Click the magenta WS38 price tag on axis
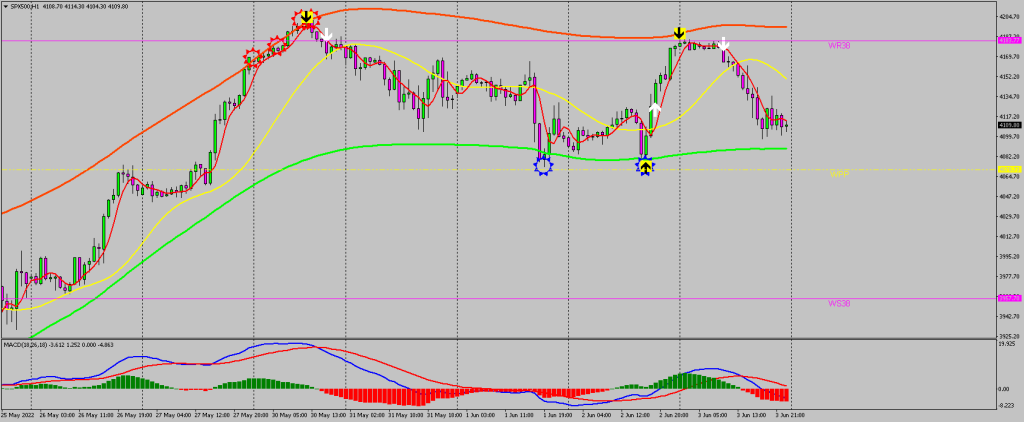 [1008, 298]
